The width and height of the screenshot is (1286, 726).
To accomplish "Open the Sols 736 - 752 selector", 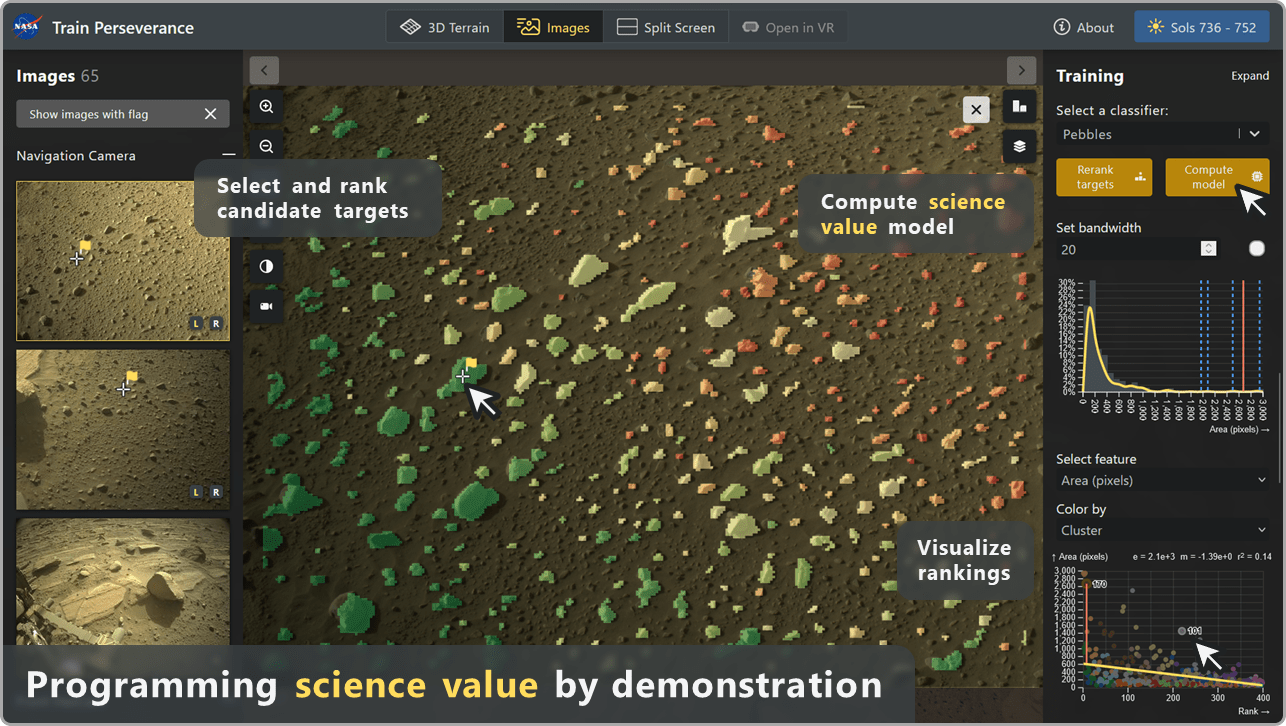I will point(1202,27).
